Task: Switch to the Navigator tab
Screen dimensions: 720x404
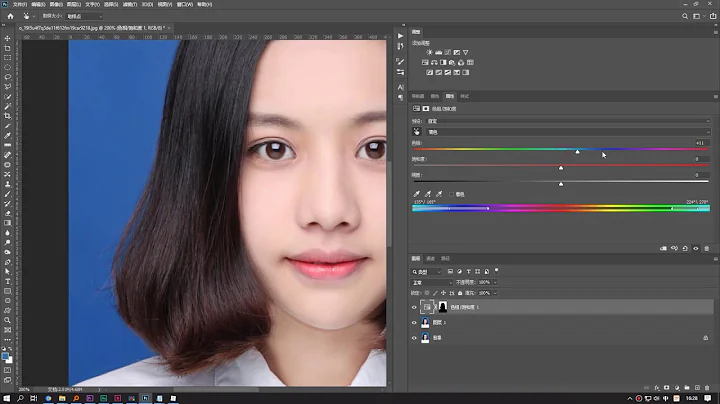Action: (x=418, y=96)
